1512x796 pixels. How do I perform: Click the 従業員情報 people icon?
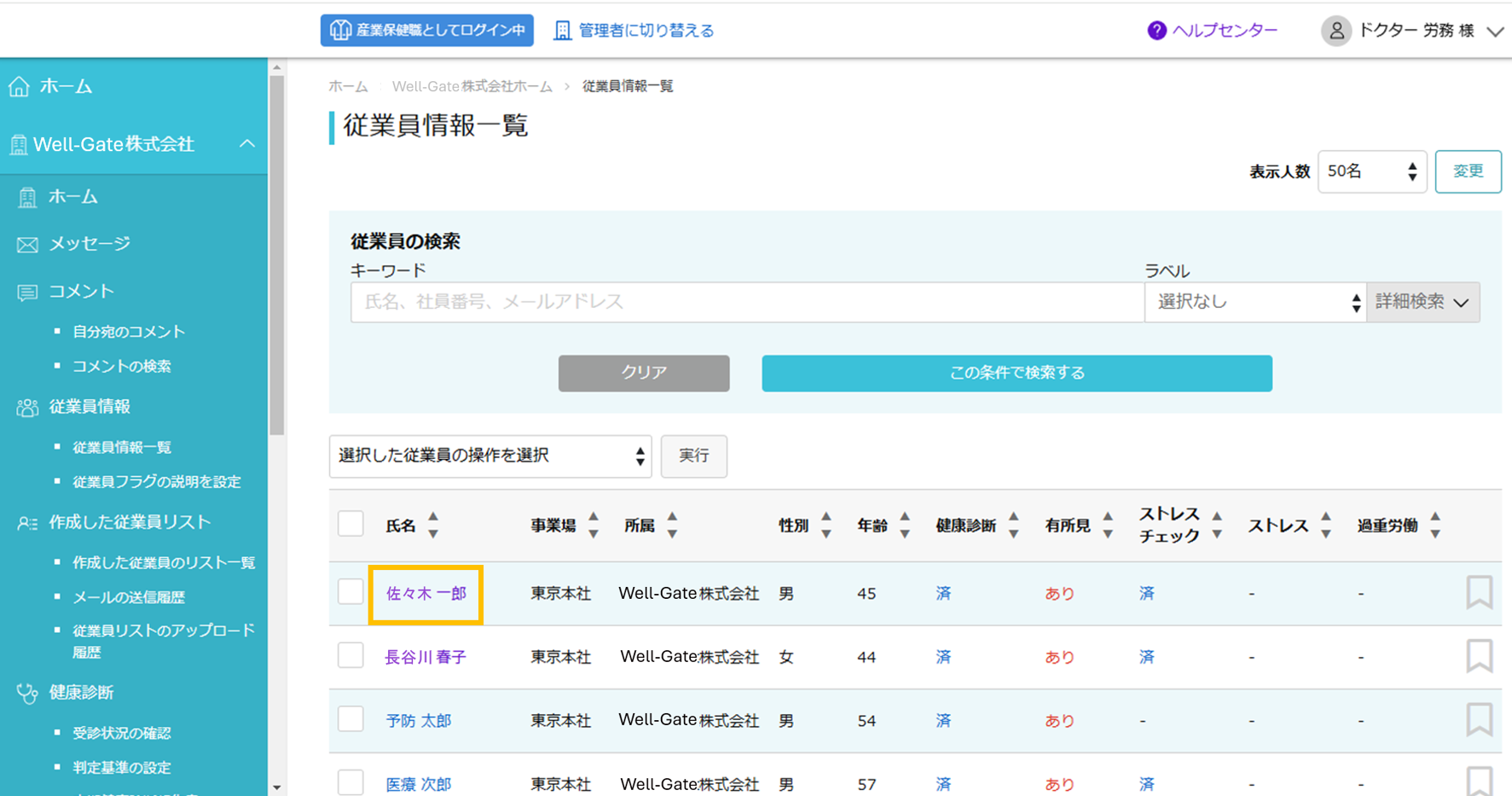(x=27, y=408)
